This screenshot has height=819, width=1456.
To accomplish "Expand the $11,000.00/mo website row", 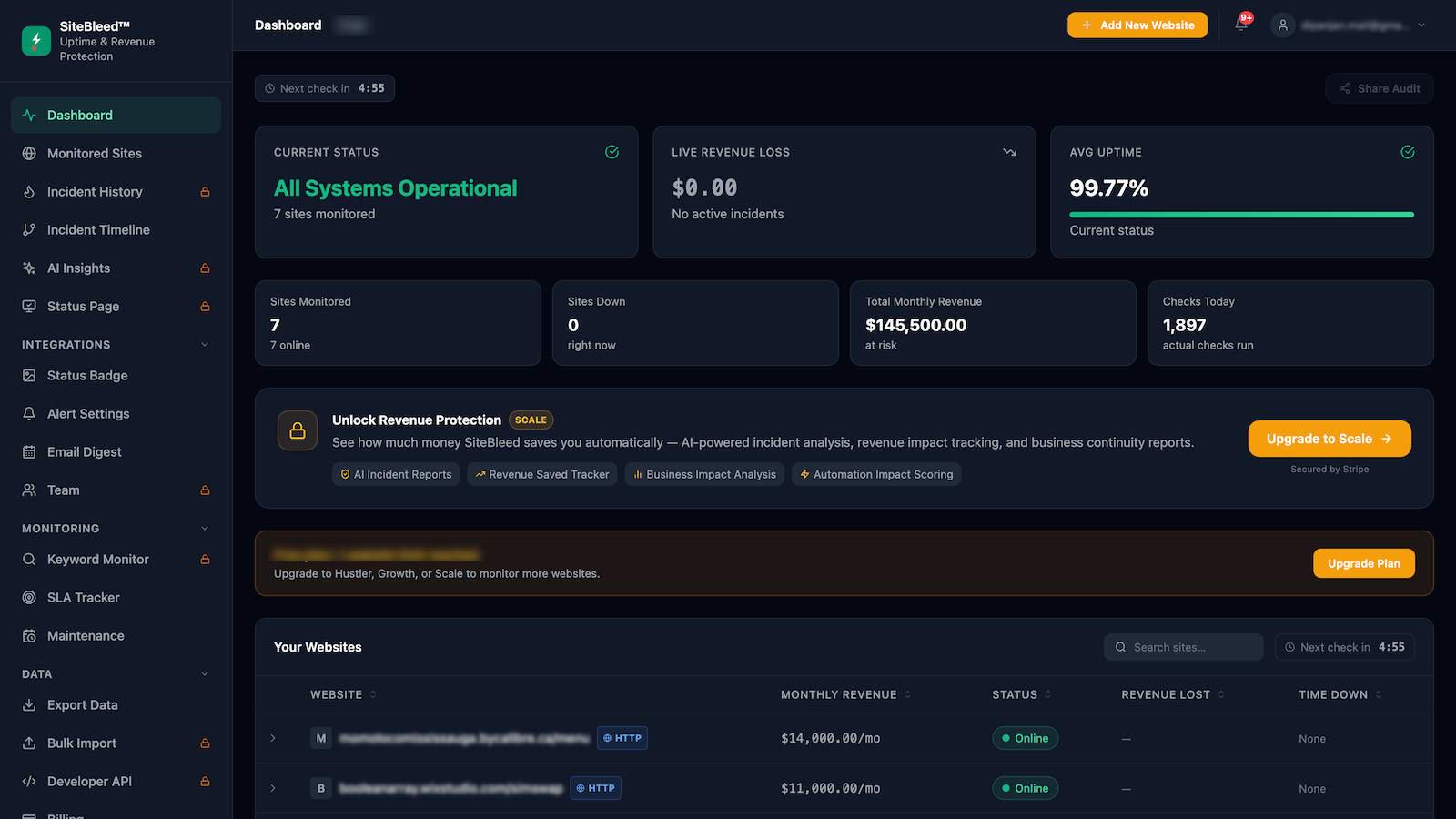I will coord(273,788).
